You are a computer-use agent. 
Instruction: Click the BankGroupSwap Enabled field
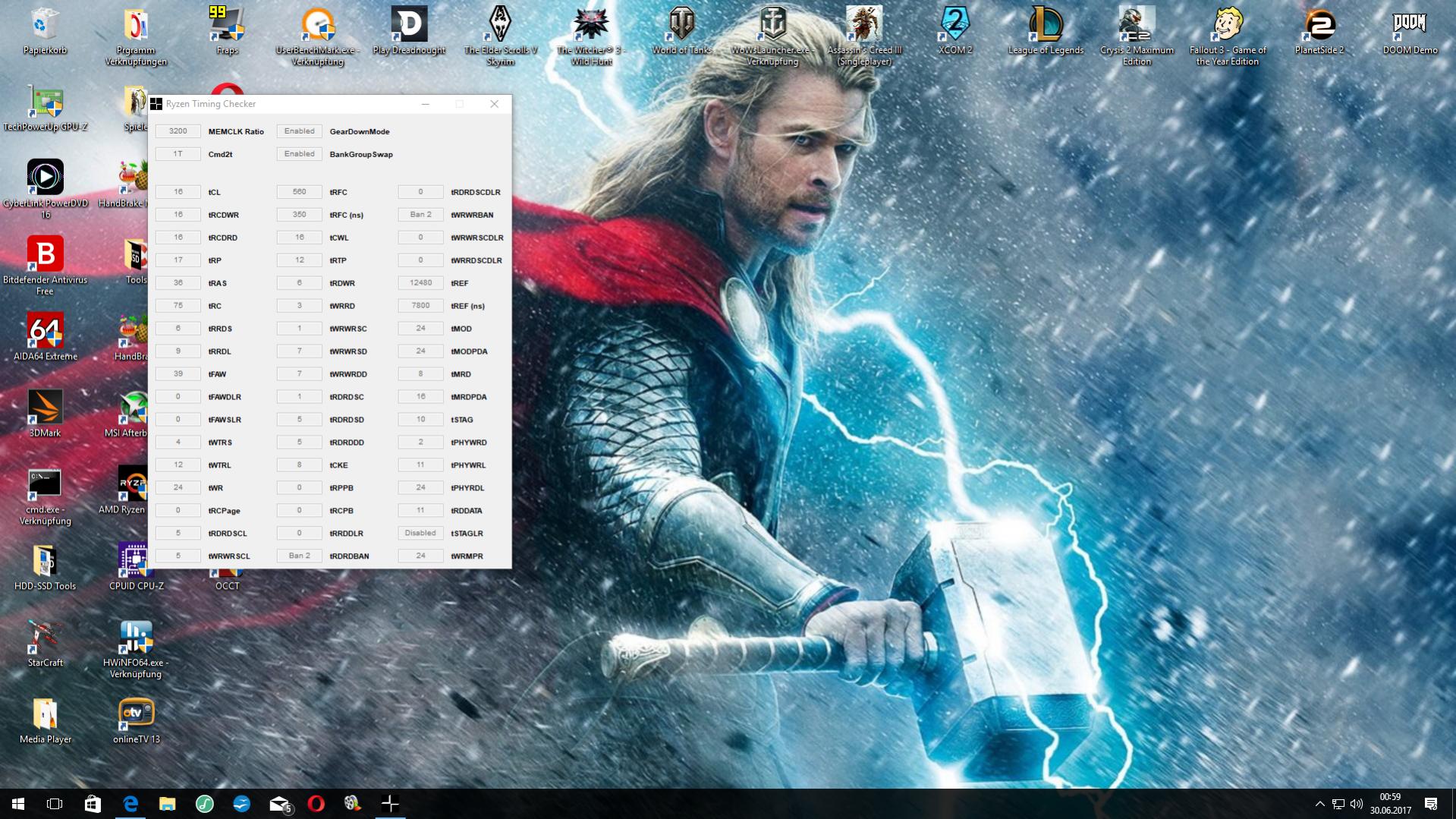click(299, 154)
